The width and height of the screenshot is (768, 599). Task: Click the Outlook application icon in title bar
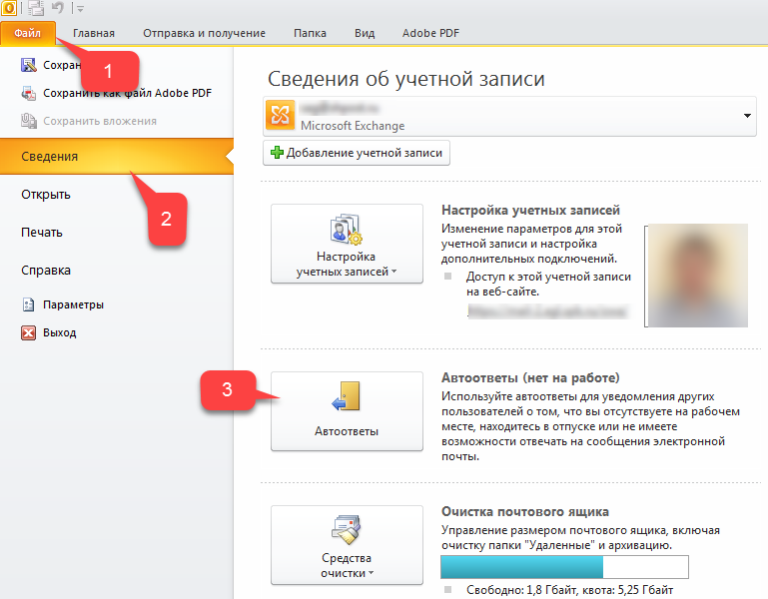pyautogui.click(x=8, y=7)
